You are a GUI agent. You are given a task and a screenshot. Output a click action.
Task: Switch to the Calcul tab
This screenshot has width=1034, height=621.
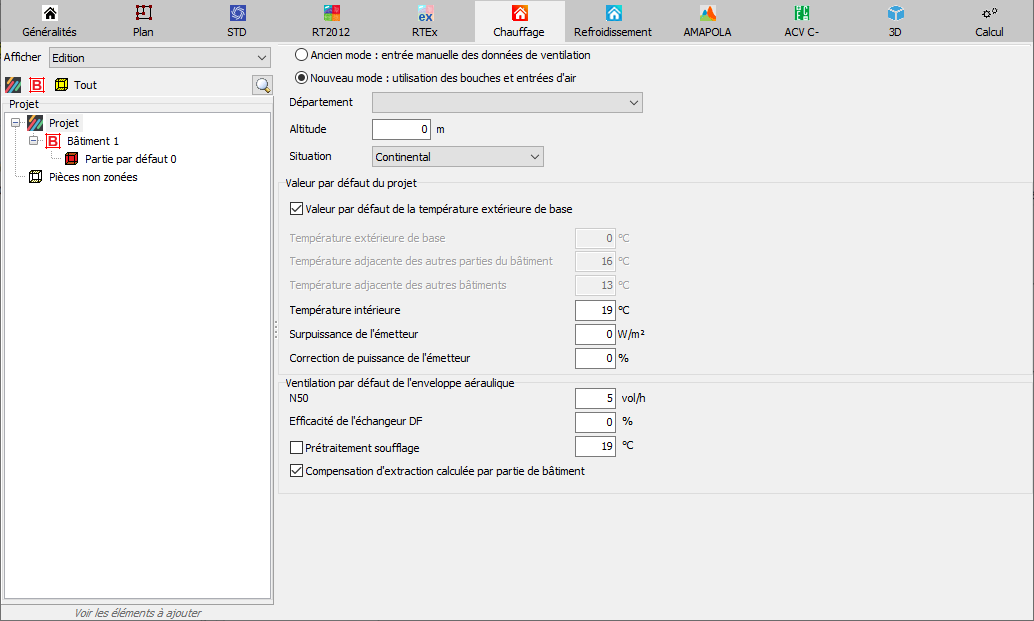(989, 21)
